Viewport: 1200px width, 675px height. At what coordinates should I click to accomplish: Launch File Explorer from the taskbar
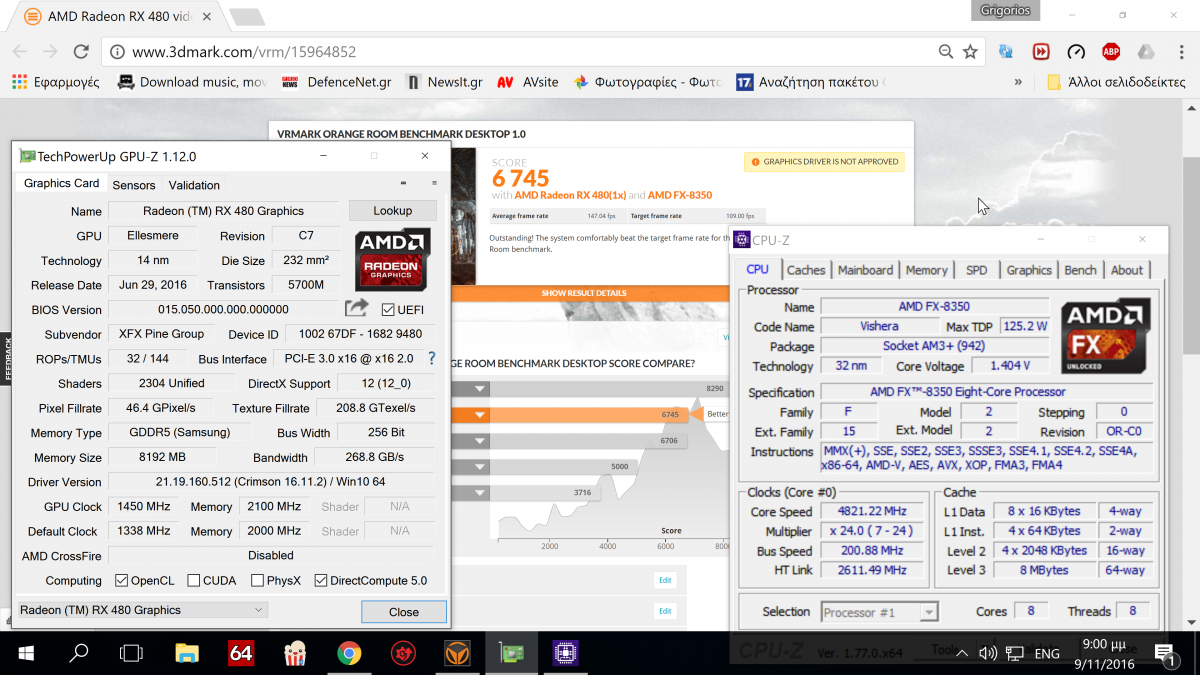tap(187, 653)
